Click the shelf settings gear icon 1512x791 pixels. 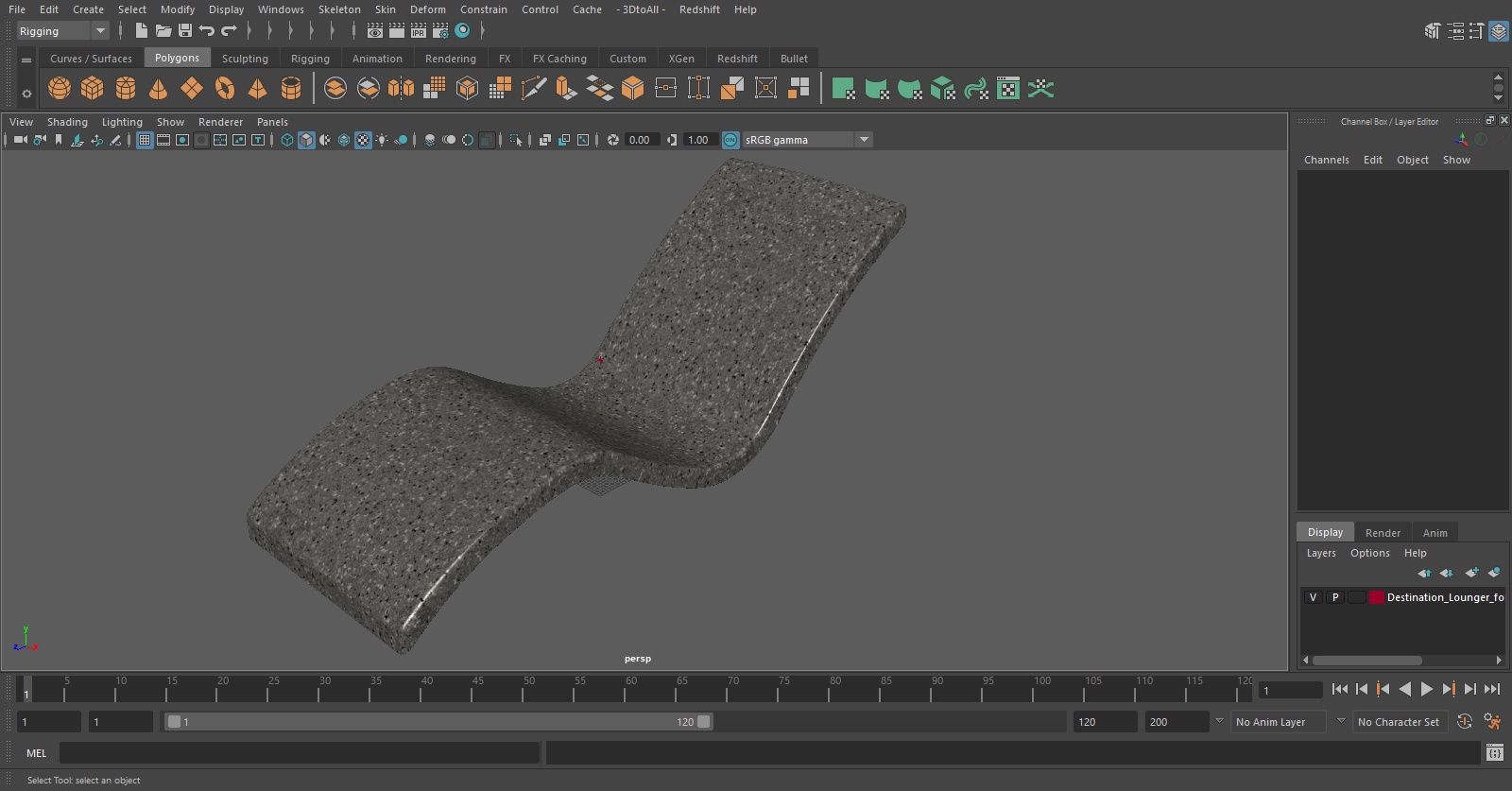point(26,94)
